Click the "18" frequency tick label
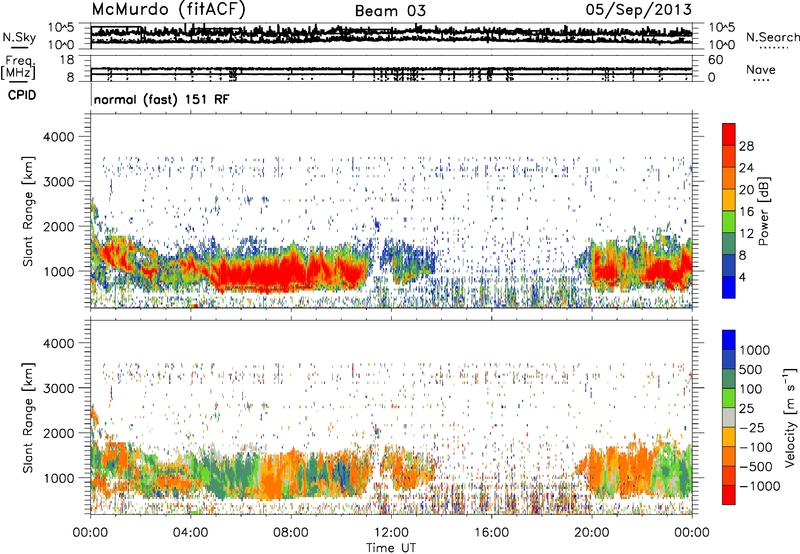Viewport: 800px width, 554px height. click(66, 60)
